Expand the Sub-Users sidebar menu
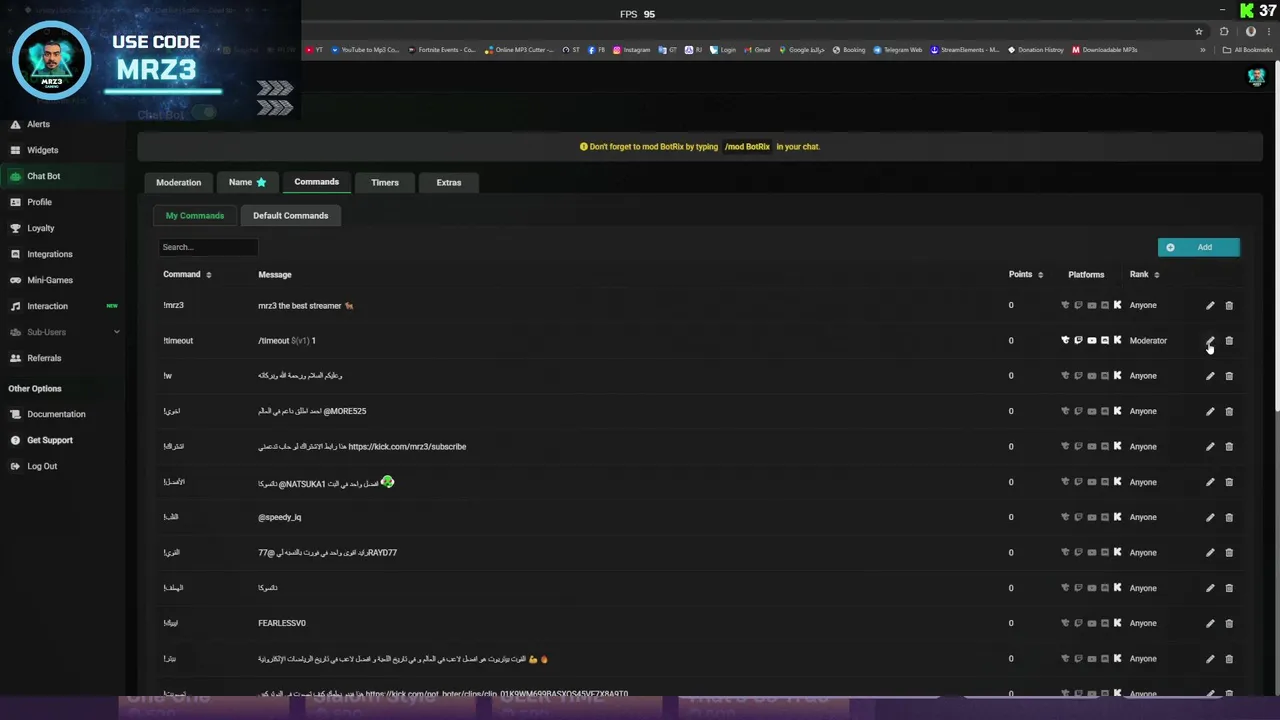1280x720 pixels. (64, 332)
